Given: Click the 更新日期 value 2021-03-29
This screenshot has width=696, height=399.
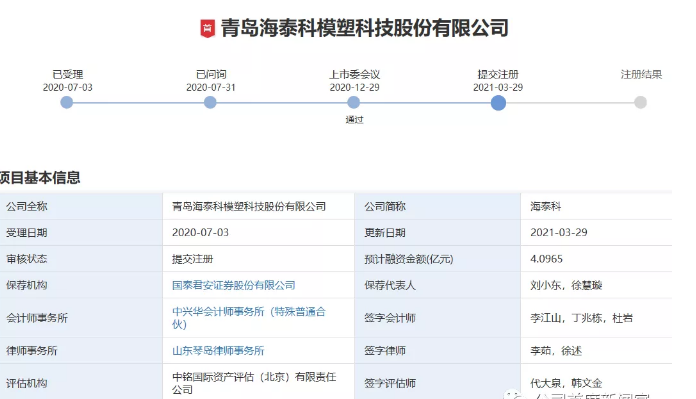Looking at the screenshot, I should [559, 233].
